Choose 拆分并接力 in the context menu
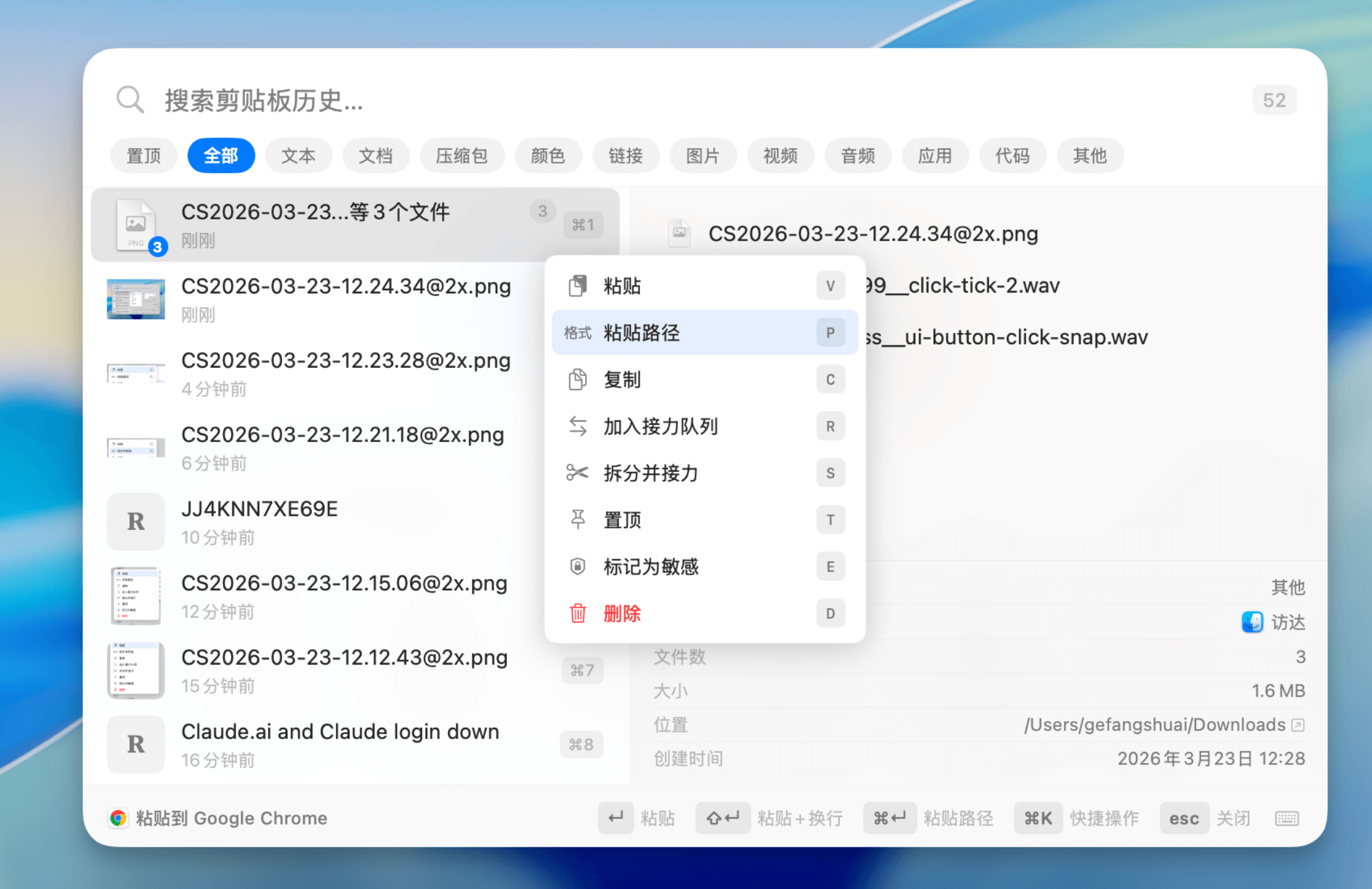 (x=705, y=473)
